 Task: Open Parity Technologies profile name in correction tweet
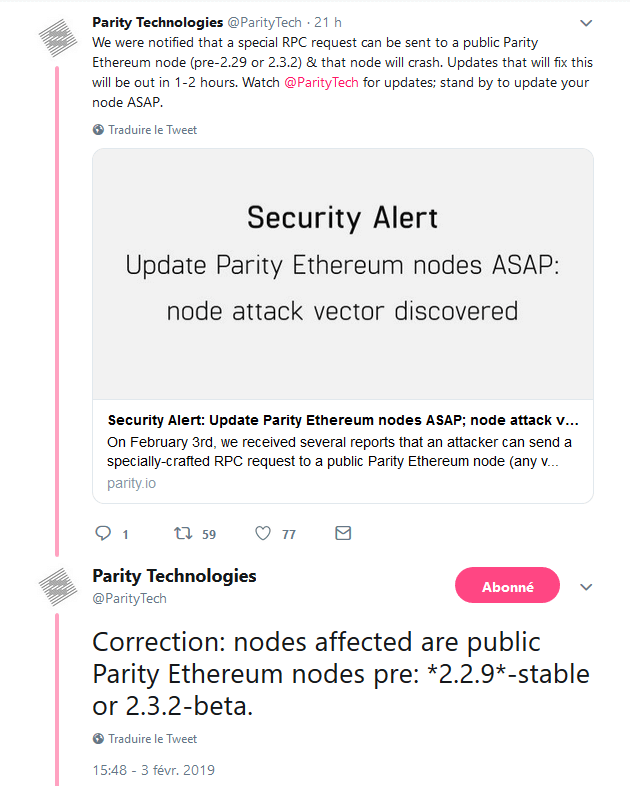point(174,576)
